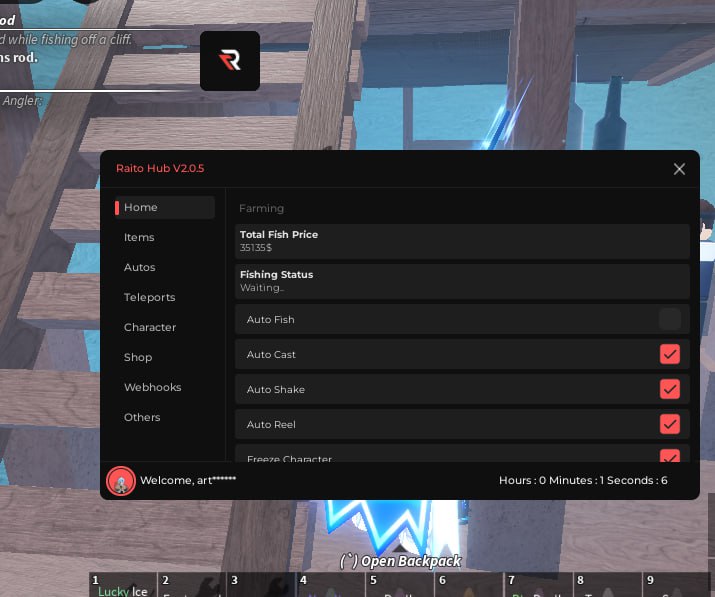The width and height of the screenshot is (715, 597).
Task: Select hotbar slot 9
Action: click(x=677, y=585)
